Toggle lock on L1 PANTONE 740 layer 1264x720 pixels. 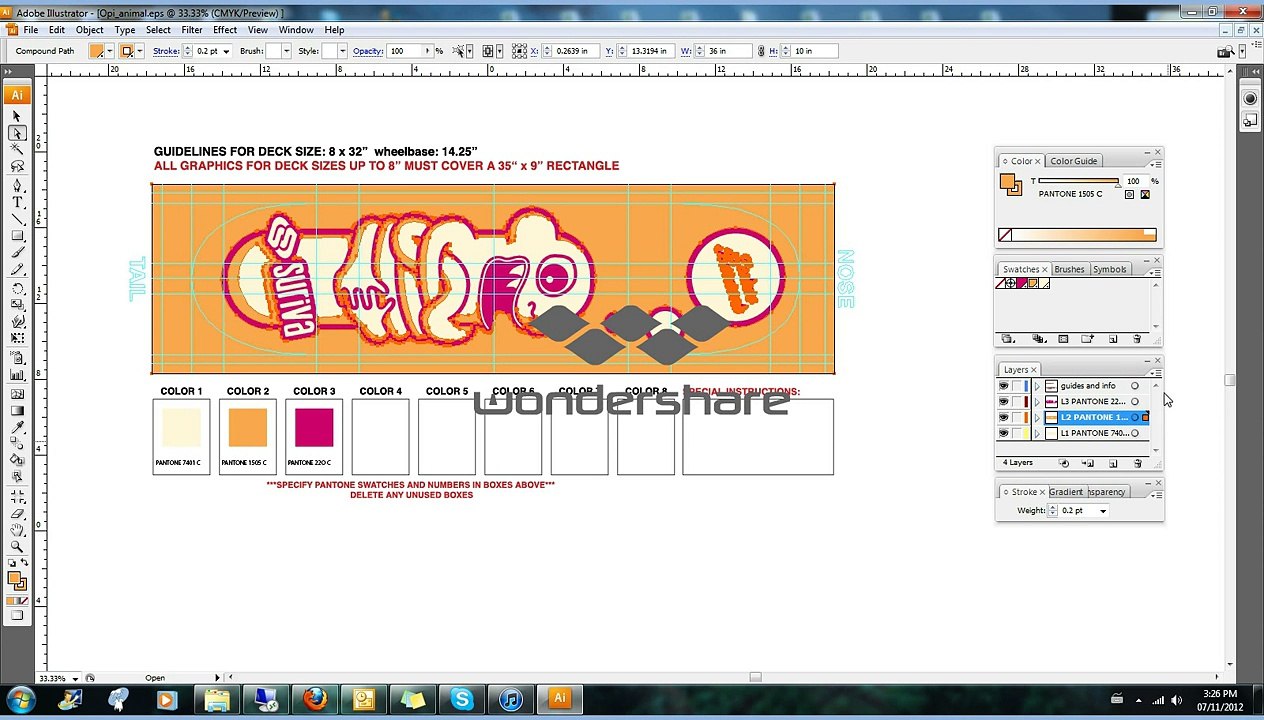tap(1017, 433)
